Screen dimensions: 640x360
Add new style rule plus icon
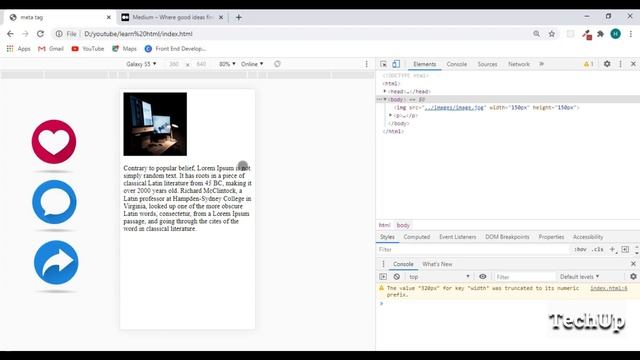612,249
